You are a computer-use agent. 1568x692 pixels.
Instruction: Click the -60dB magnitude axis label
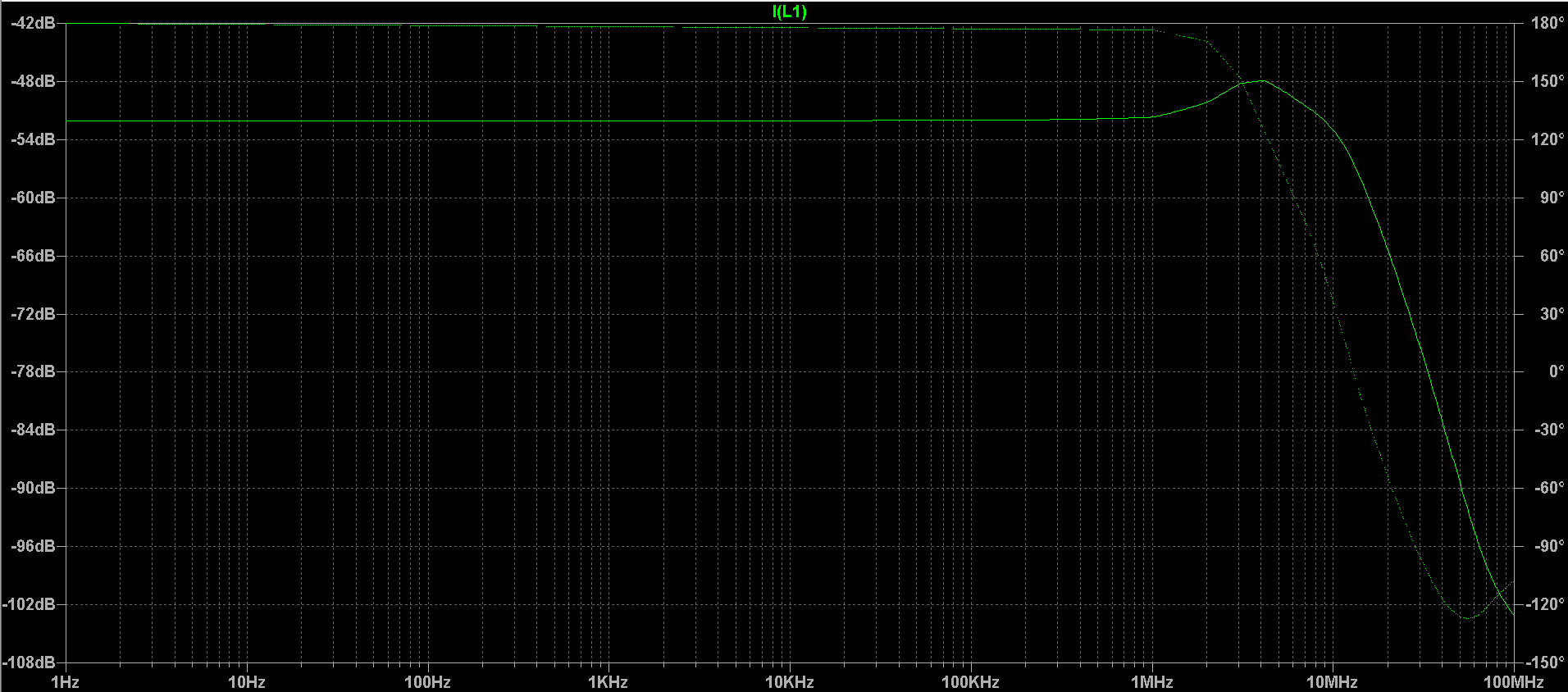click(x=33, y=198)
